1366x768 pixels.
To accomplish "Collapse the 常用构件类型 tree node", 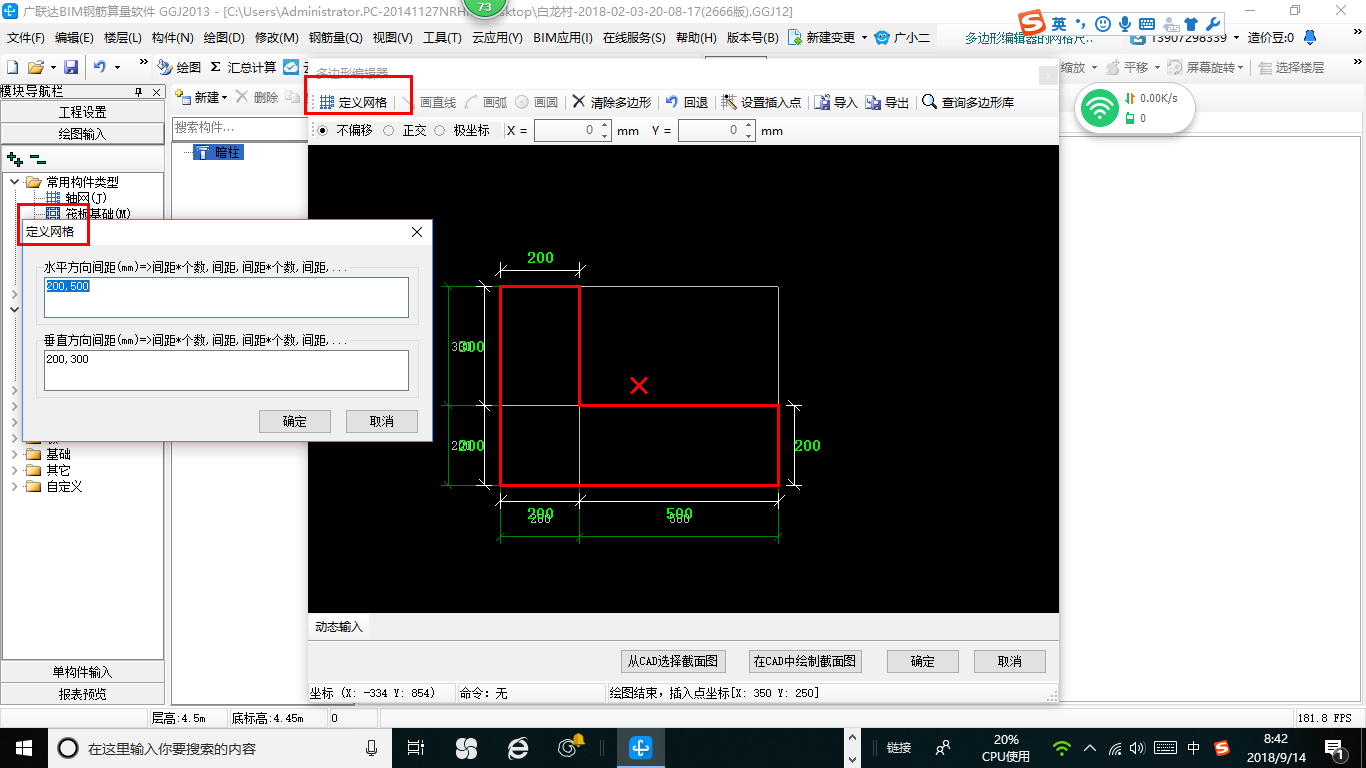I will (x=15, y=182).
